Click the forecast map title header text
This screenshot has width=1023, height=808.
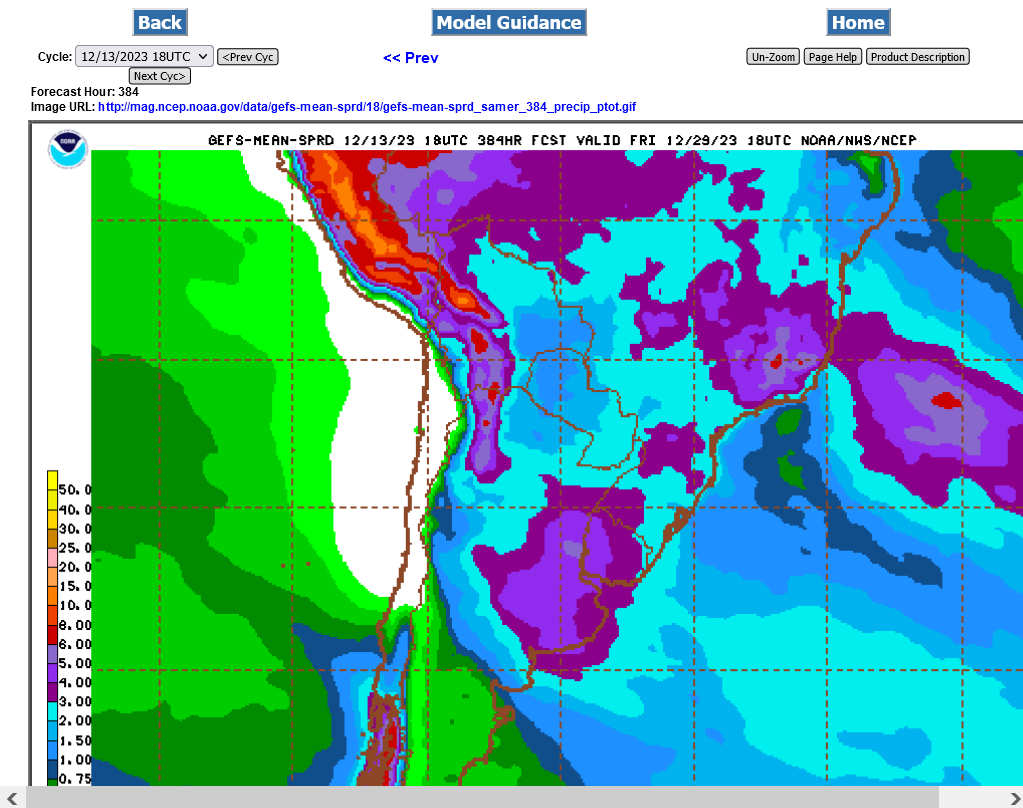[561, 140]
